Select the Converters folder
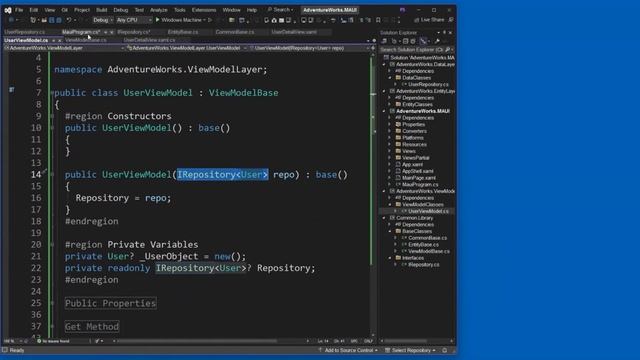This screenshot has width=640, height=360. pos(414,131)
